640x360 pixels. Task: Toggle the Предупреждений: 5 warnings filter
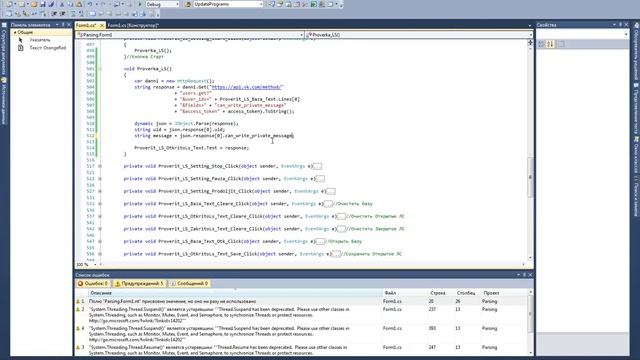(x=140, y=283)
